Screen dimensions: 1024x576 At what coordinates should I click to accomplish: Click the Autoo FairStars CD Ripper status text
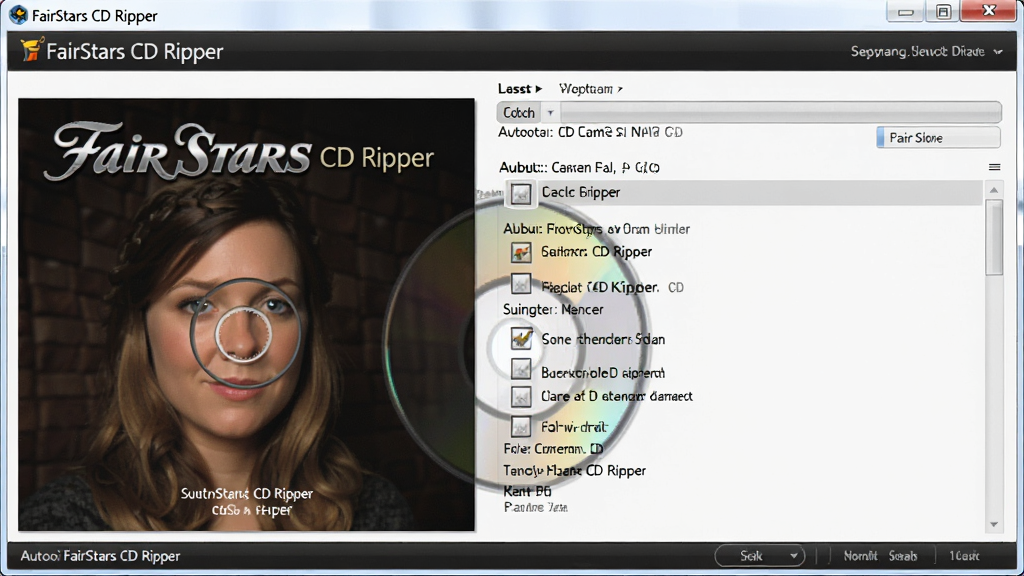[x=100, y=556]
